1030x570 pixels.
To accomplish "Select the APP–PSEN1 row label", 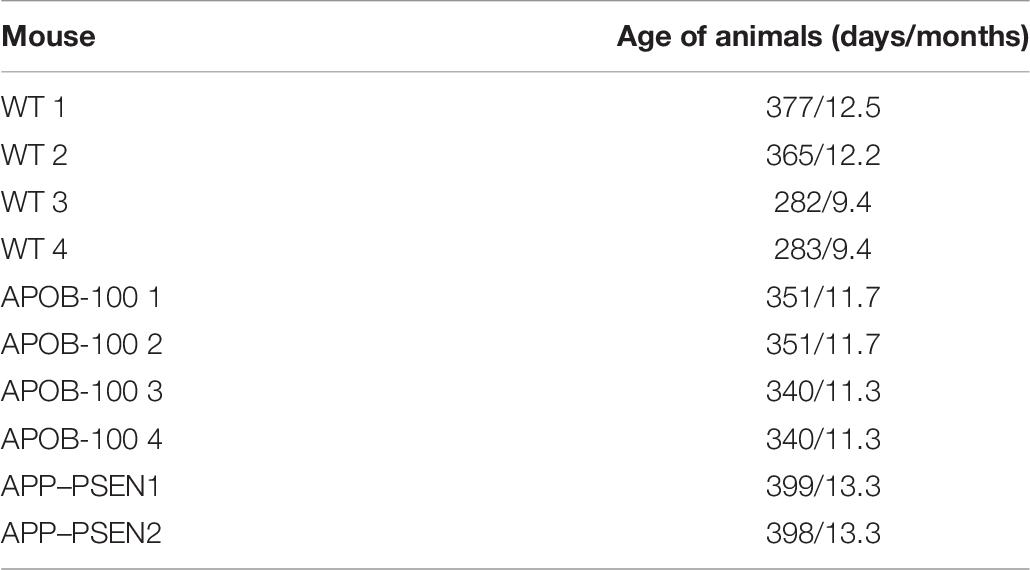I will pyautogui.click(x=80, y=487).
